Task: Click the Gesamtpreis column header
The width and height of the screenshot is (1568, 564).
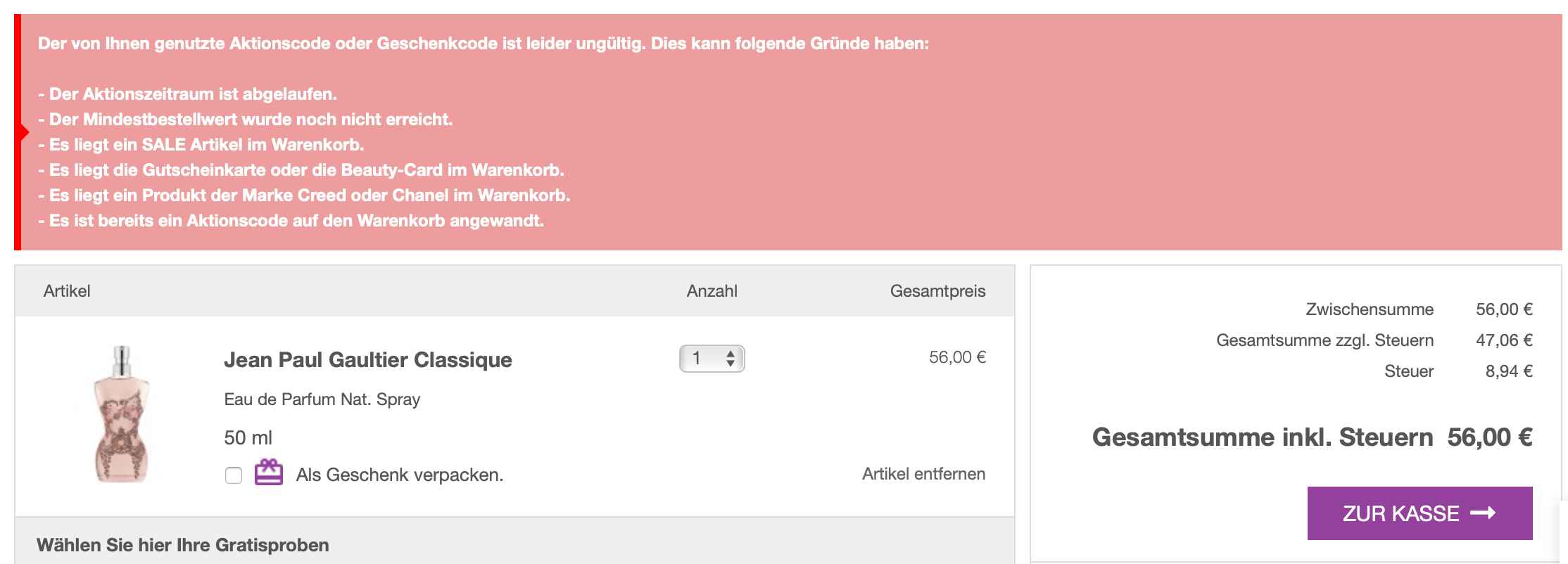Action: pyautogui.click(x=937, y=291)
